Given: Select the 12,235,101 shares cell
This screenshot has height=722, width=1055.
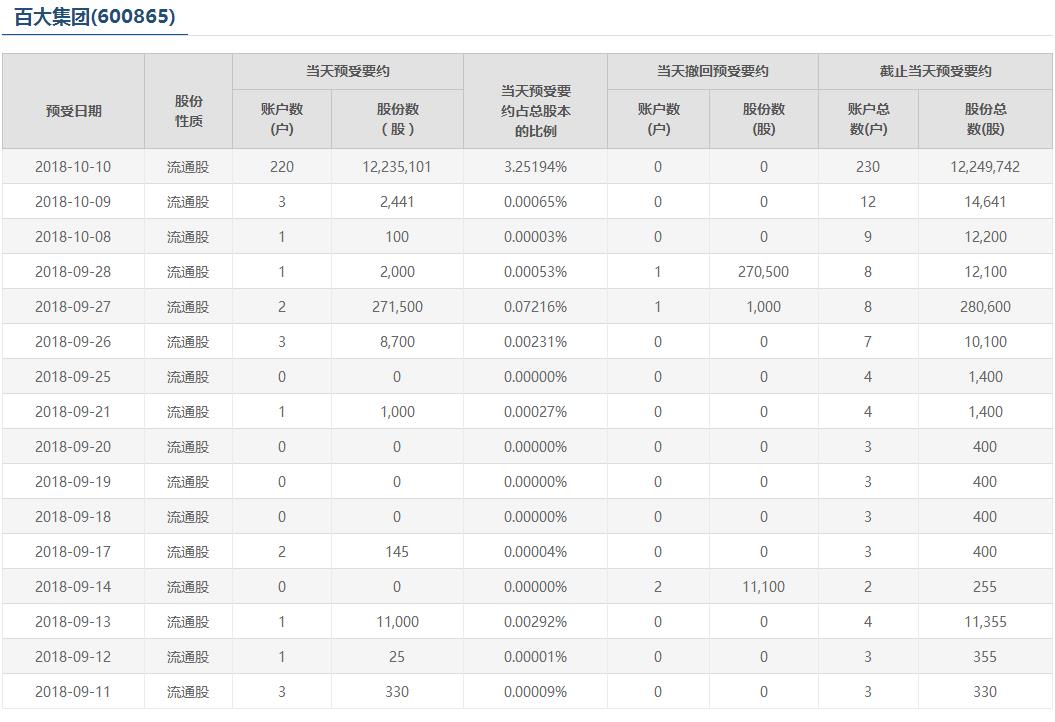Looking at the screenshot, I should [x=397, y=167].
